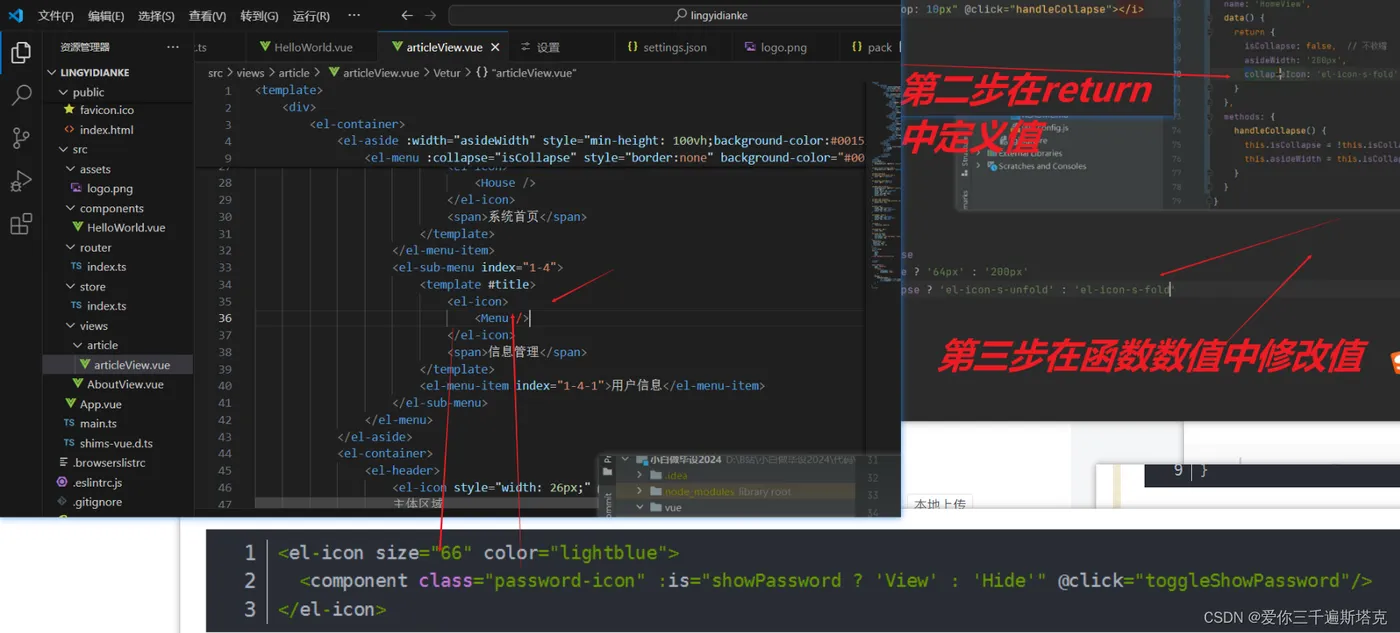This screenshot has width=1400, height=633.
Task: Click the VS Code logo icon
Action: click(x=15, y=16)
